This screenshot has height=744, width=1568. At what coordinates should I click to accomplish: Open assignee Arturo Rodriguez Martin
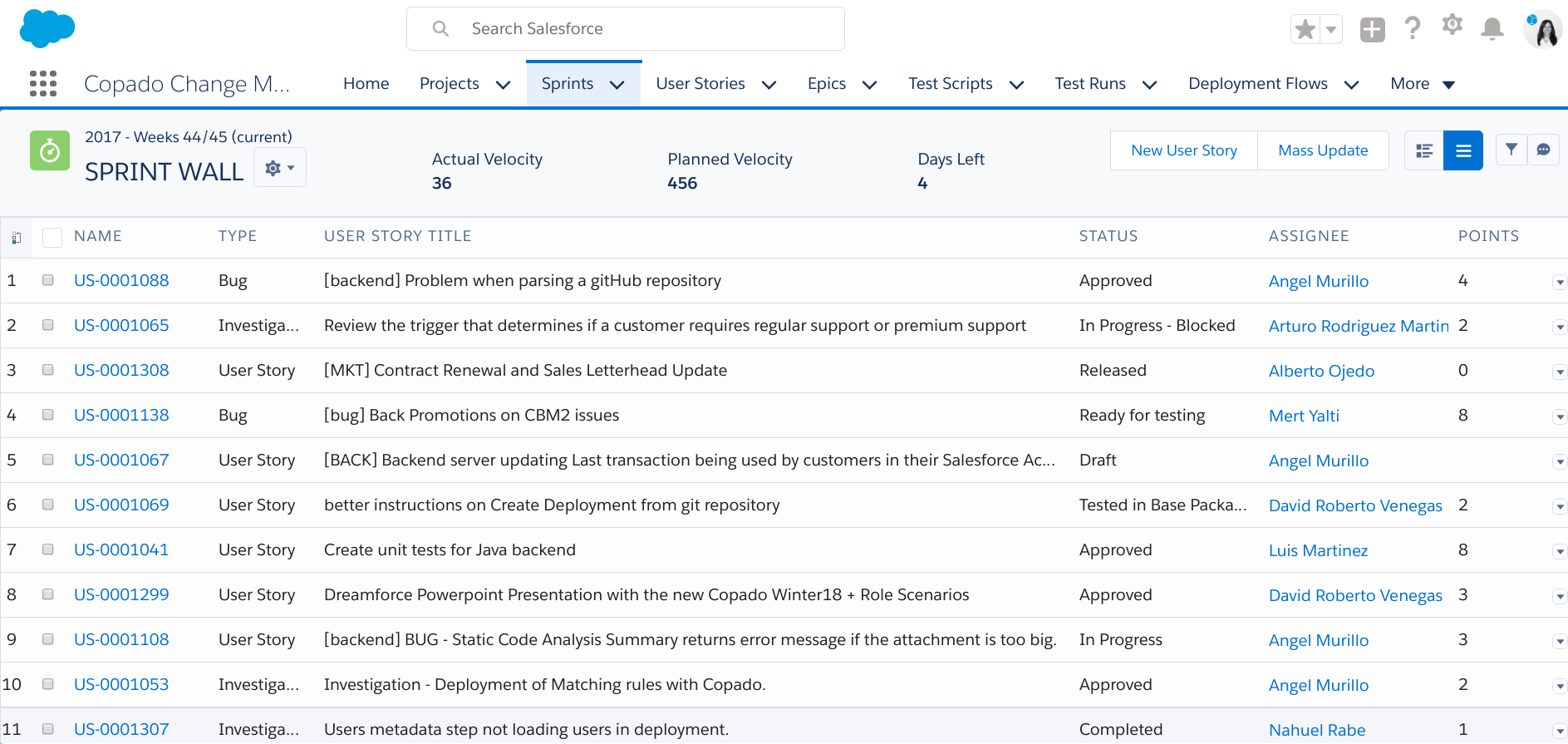click(x=1359, y=326)
